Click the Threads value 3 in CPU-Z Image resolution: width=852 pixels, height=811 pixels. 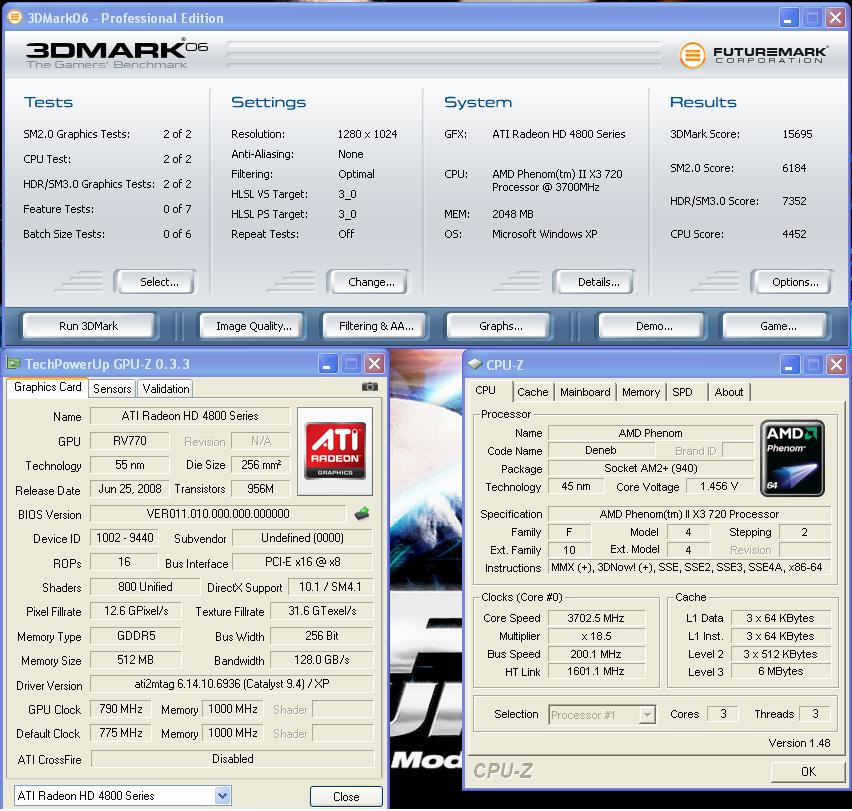(815, 714)
